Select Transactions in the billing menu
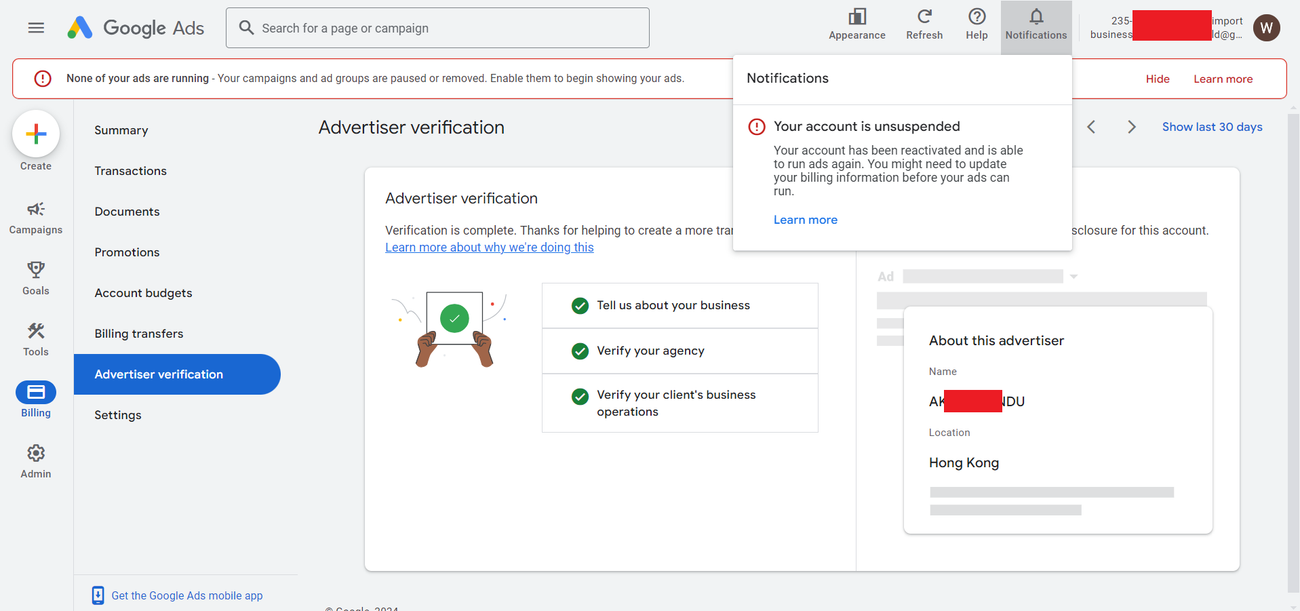Viewport: 1300px width, 611px height. click(x=131, y=171)
